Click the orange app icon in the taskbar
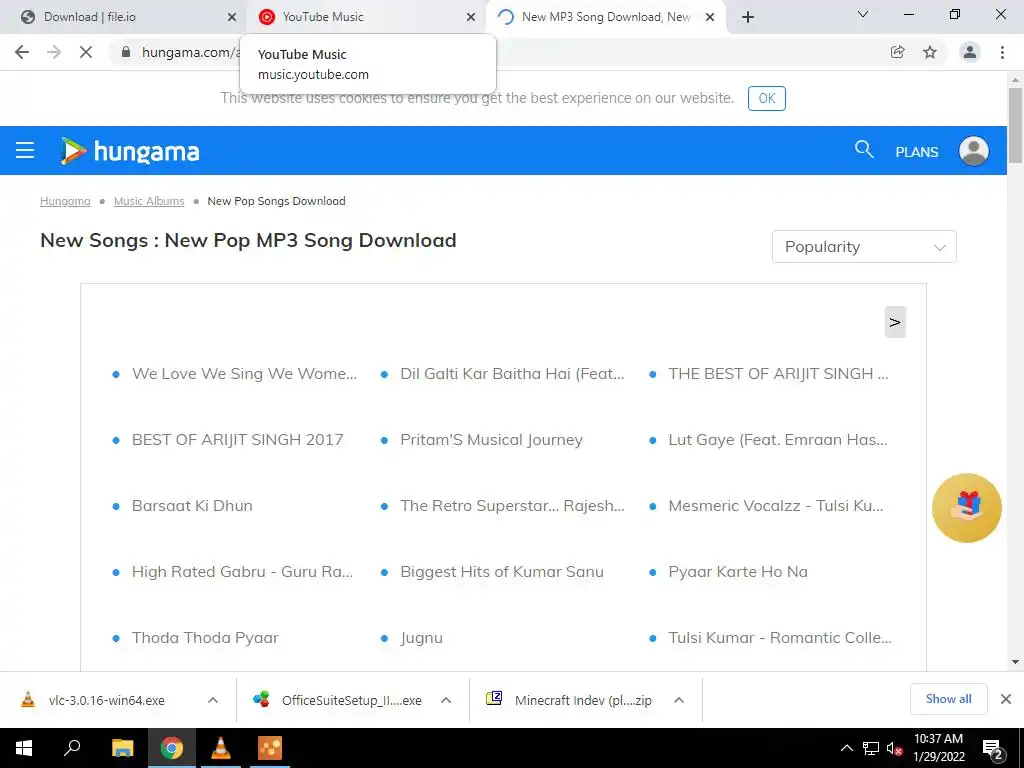Screen dimensions: 1024x768 point(270,748)
